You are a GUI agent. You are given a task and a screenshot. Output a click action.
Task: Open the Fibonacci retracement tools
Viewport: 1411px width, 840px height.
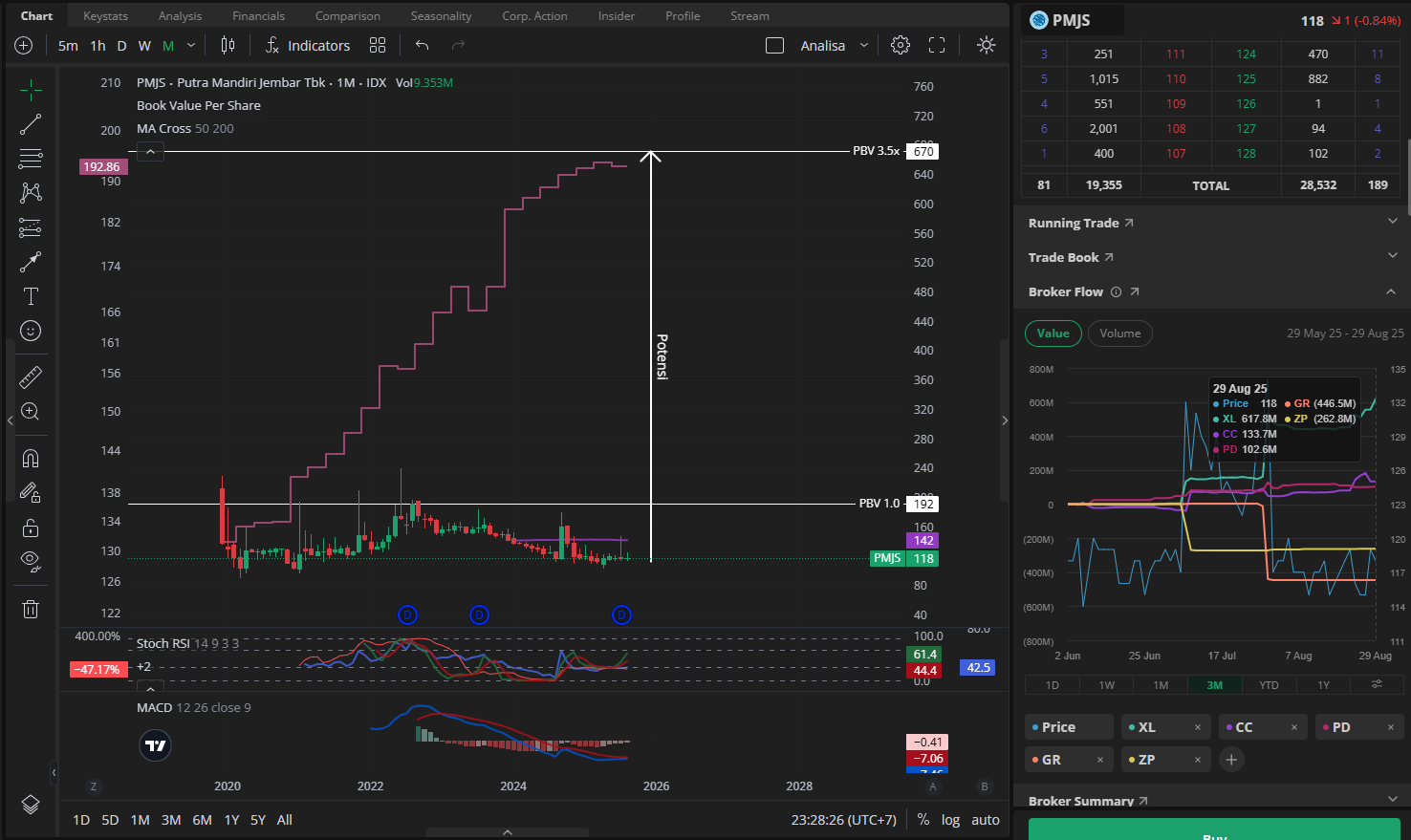point(31,159)
